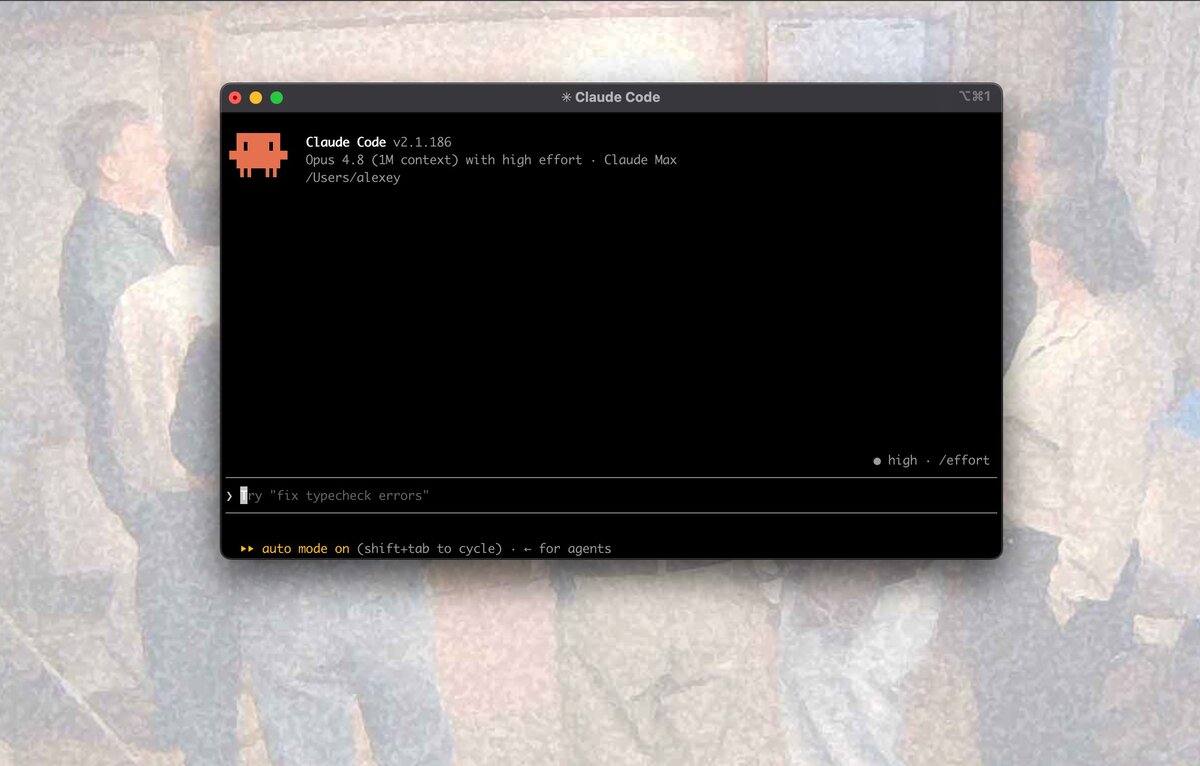Screen dimensions: 1200x766
Task: Click the prompt chevron beside the input
Action: pyautogui.click(x=229, y=496)
